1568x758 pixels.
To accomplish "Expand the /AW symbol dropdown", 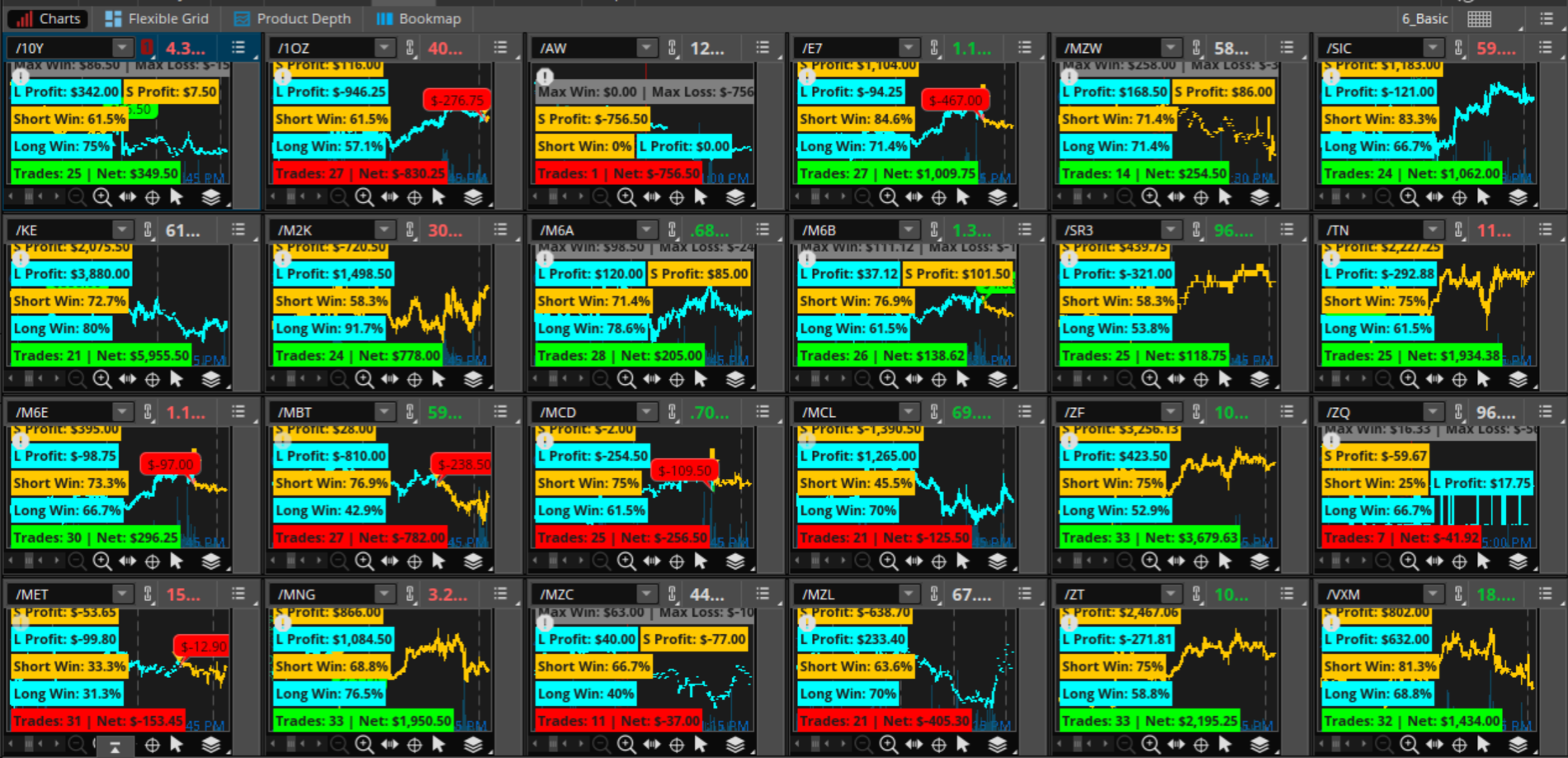I will (647, 48).
